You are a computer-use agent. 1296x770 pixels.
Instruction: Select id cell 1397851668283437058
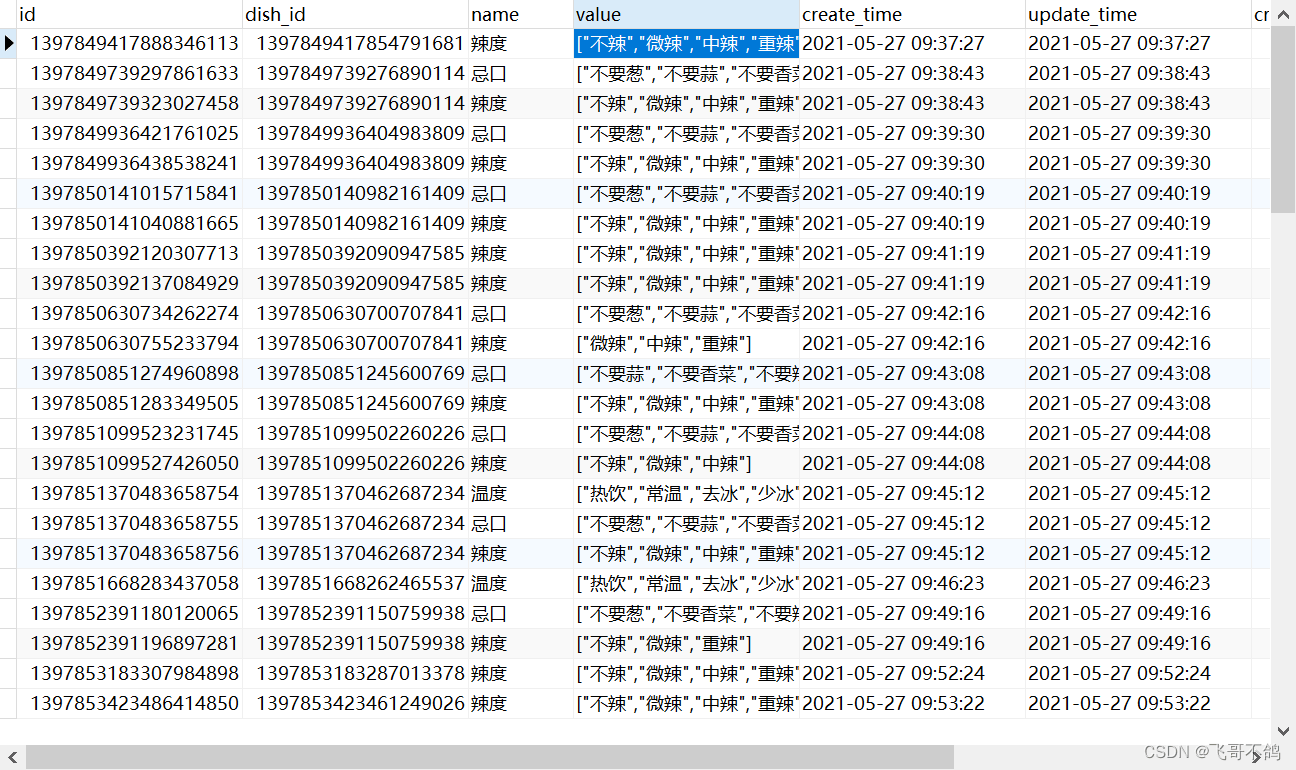click(130, 583)
